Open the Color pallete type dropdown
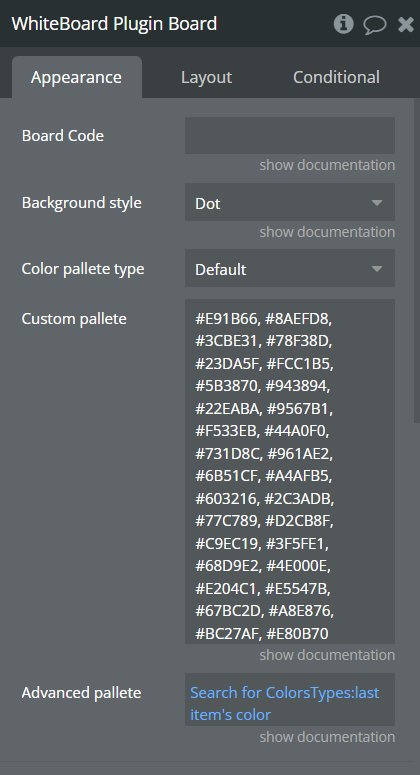Screen dimensions: 420x775 tap(290, 268)
